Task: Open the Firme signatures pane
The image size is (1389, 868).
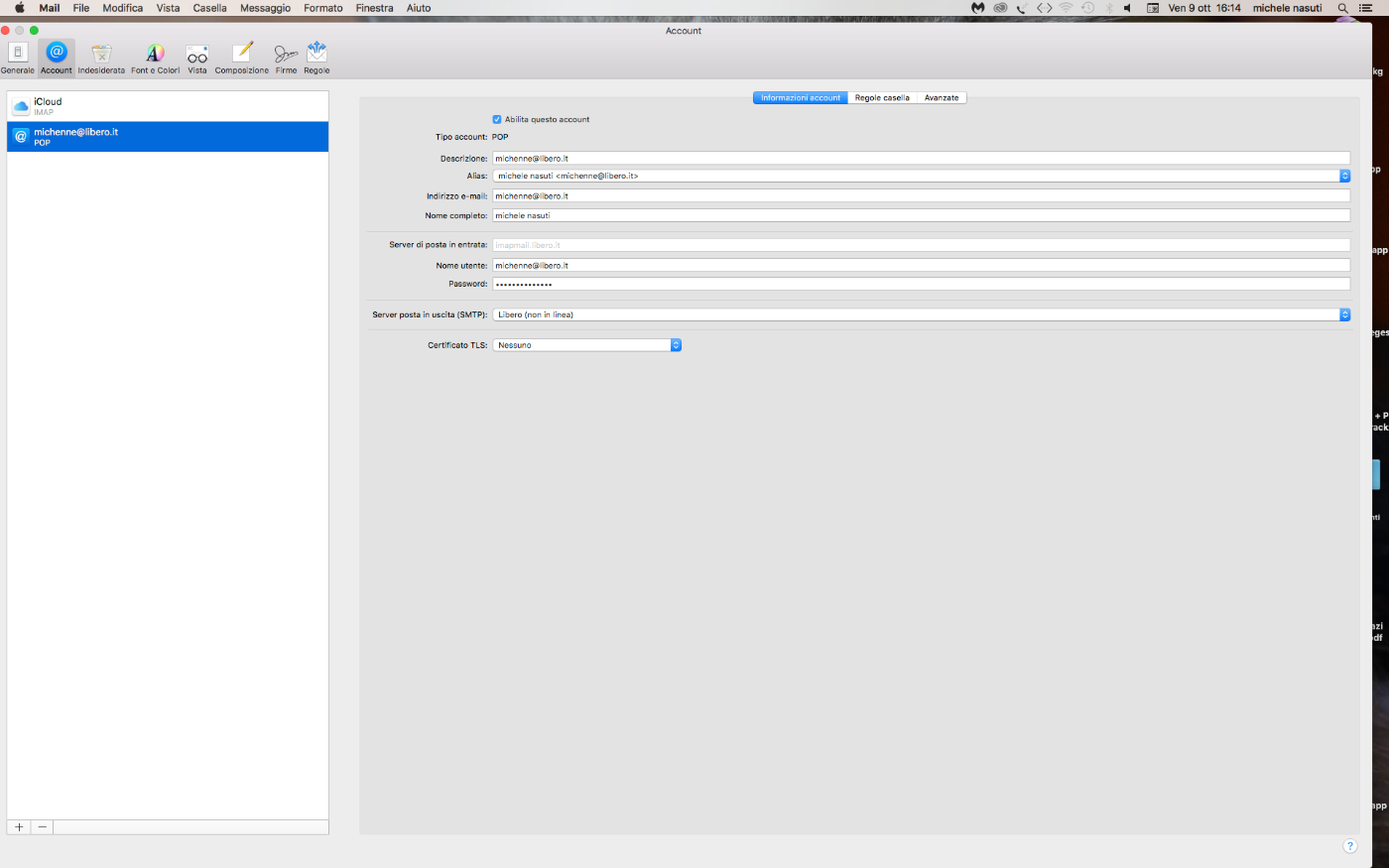Action: point(286,58)
